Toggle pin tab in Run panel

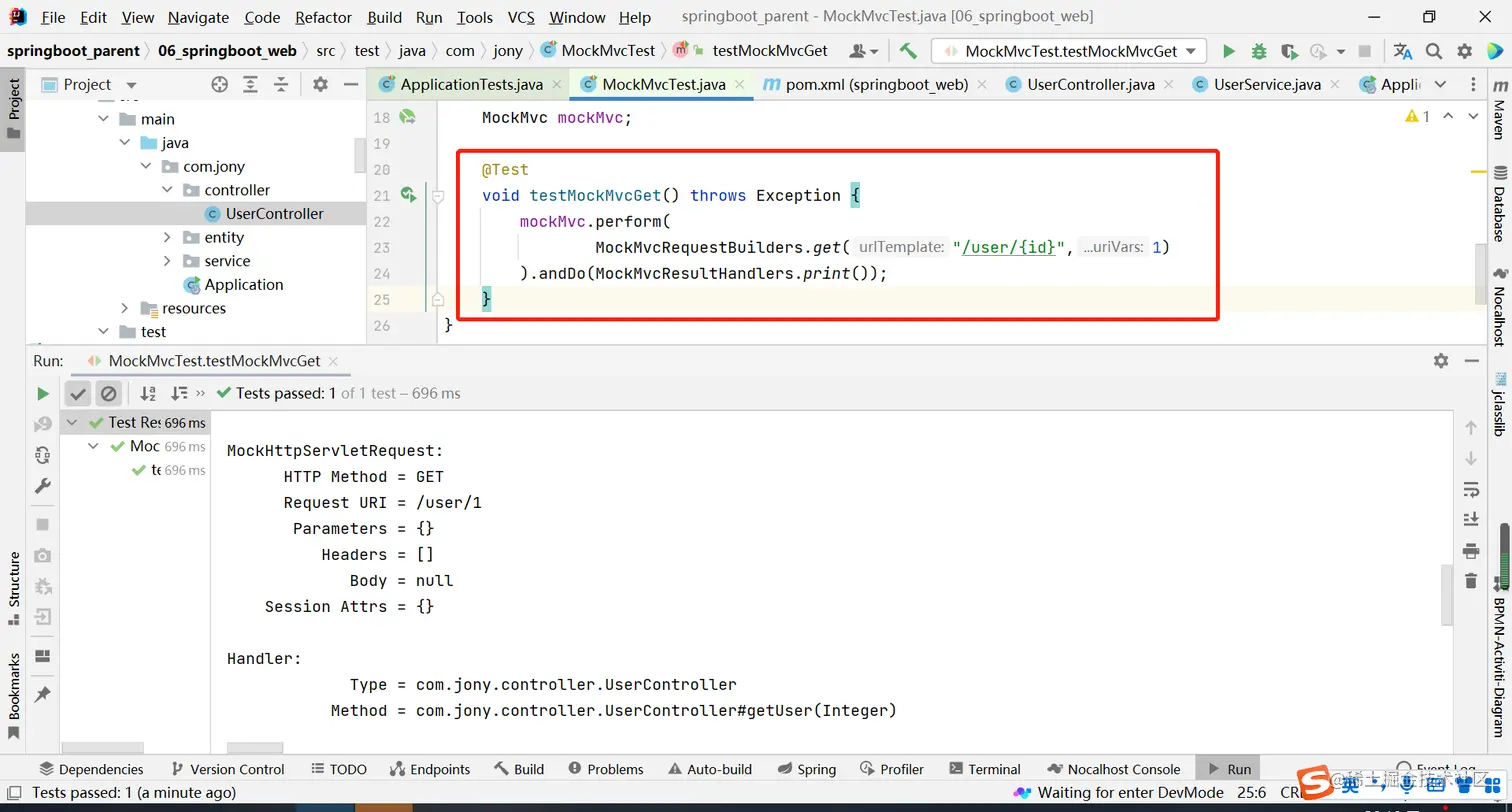pyautogui.click(x=43, y=694)
